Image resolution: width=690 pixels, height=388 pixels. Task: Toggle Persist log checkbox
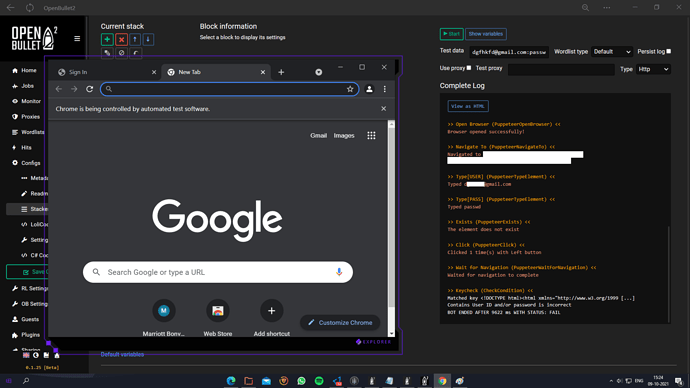click(668, 51)
